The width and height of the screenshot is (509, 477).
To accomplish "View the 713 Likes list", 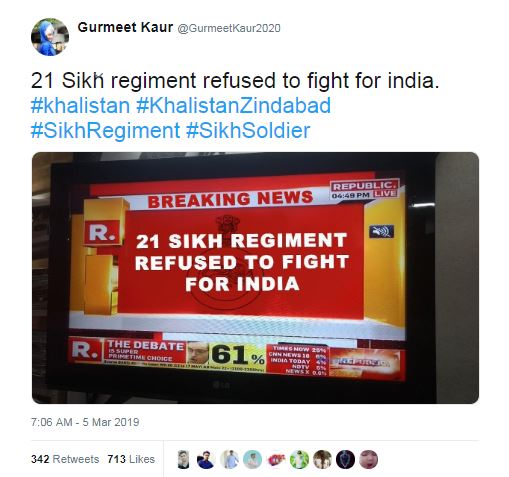I will click(131, 459).
